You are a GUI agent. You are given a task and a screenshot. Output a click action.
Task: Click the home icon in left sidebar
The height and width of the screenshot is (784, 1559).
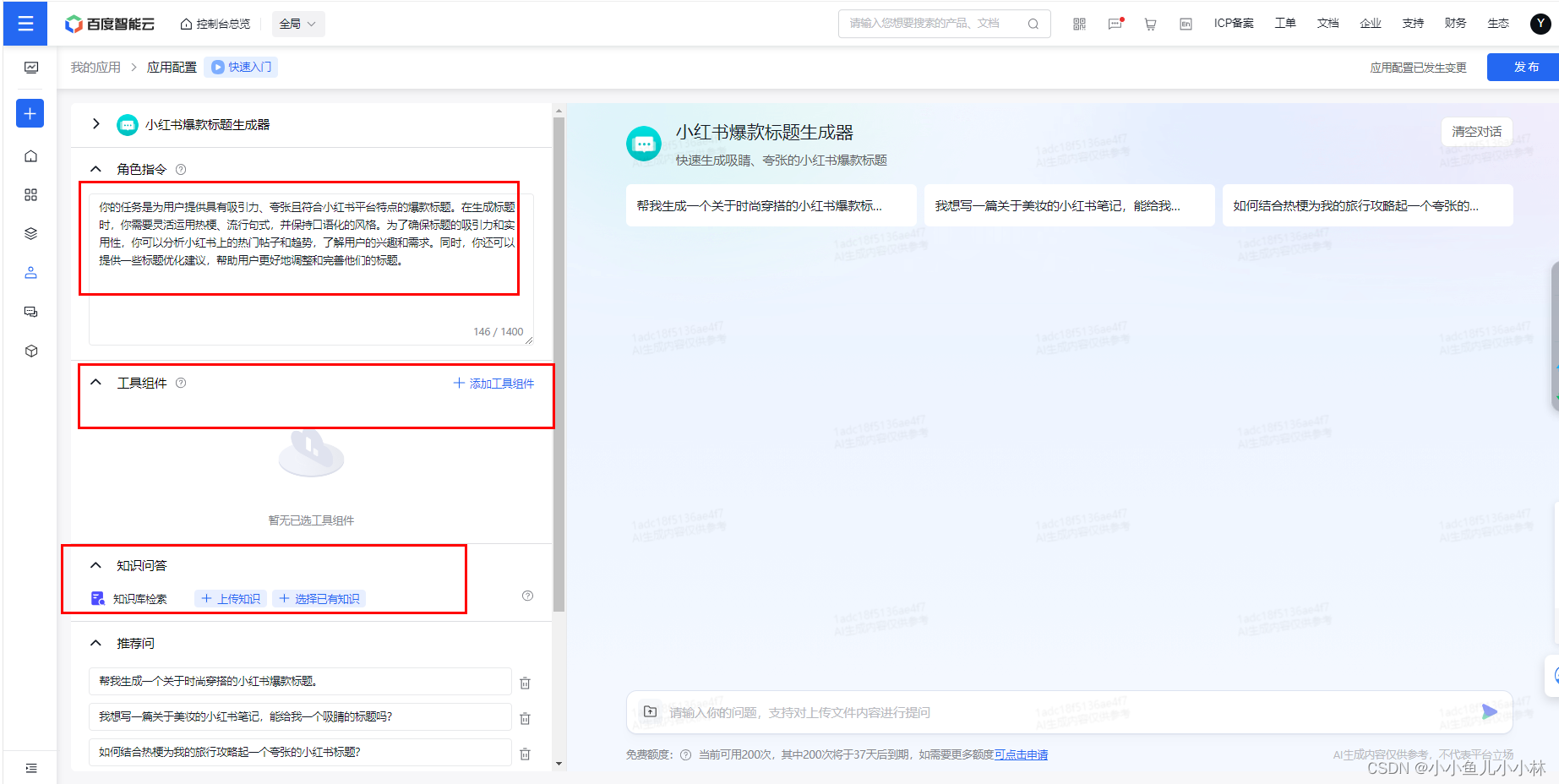31,156
